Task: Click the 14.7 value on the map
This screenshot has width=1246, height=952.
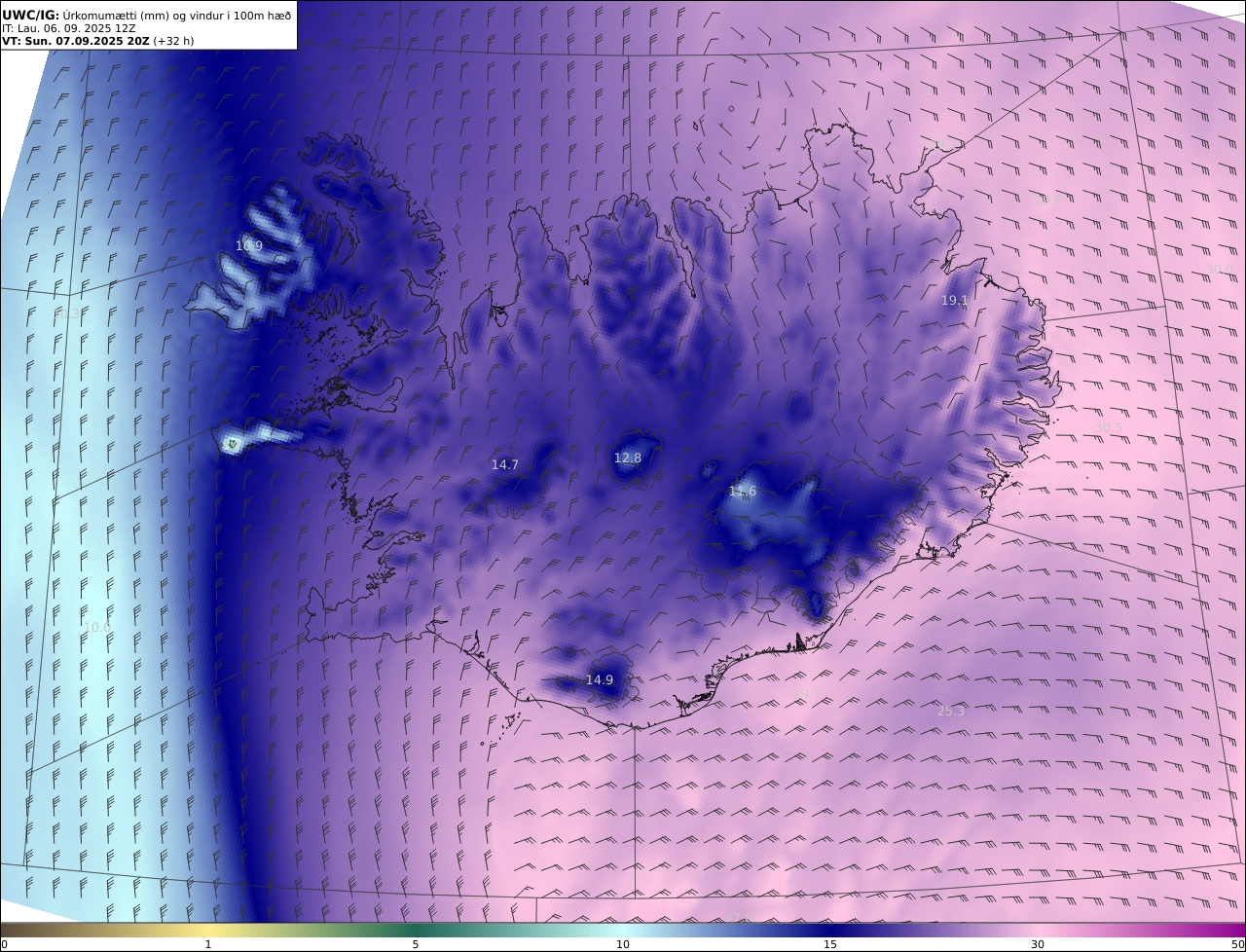Action: pos(504,465)
